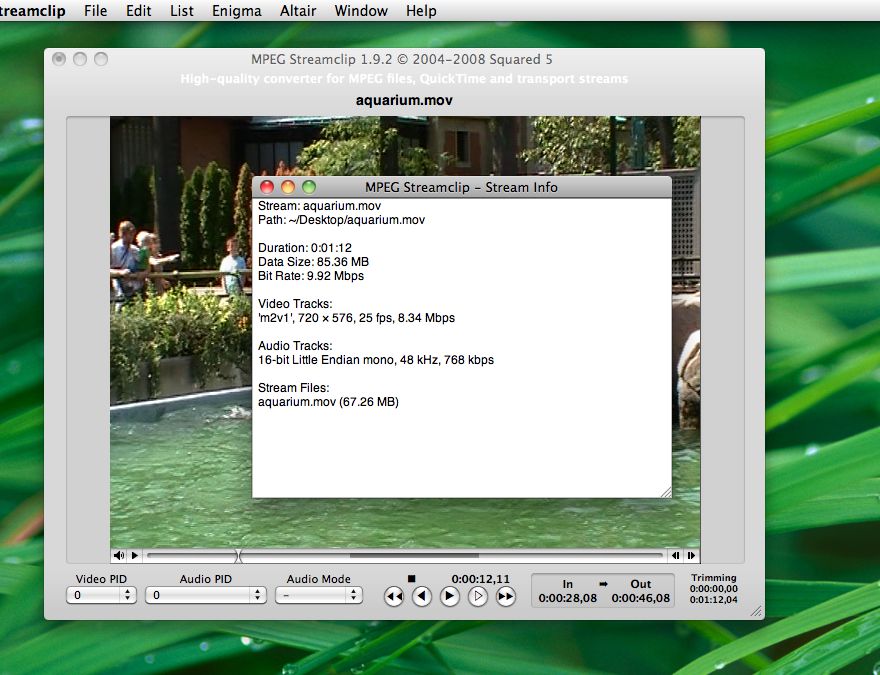The image size is (880, 675).
Task: Click the main window resize grip
Action: point(757,612)
